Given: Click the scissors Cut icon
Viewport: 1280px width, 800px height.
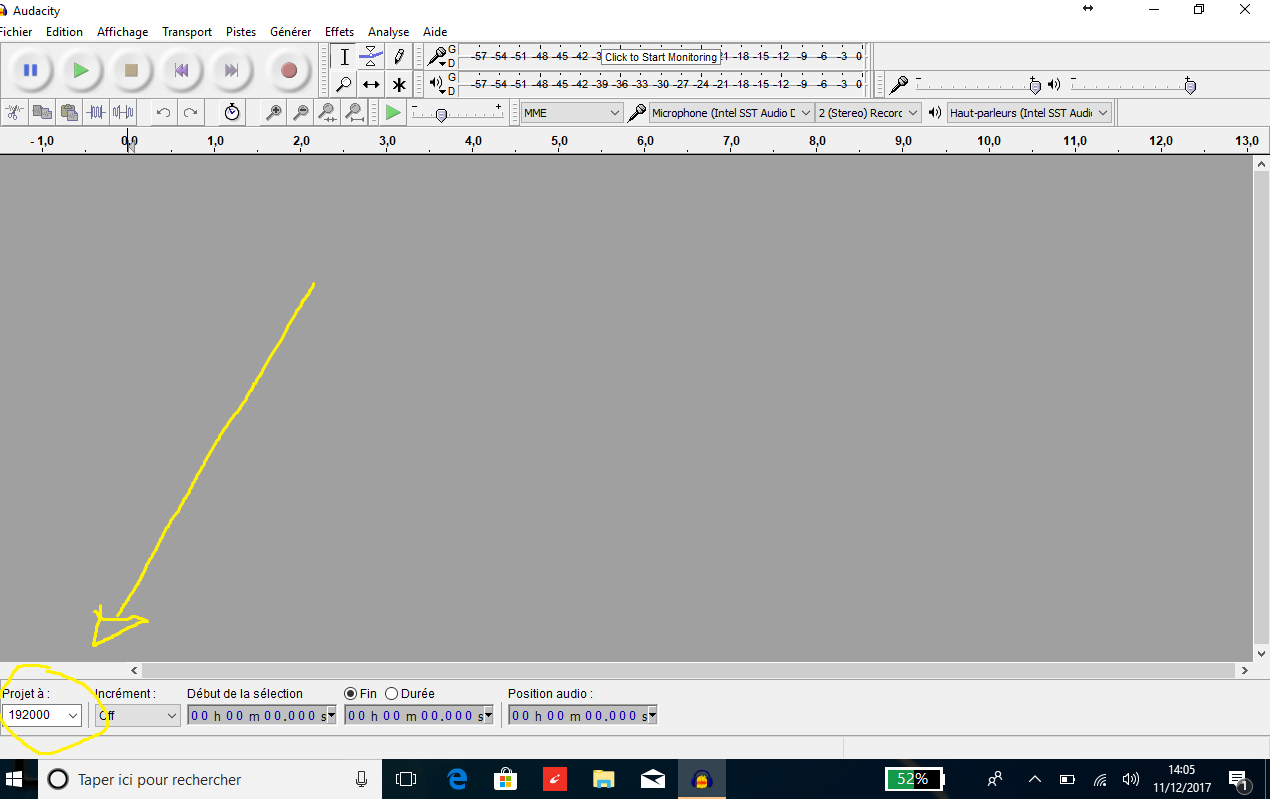Looking at the screenshot, I should (14, 113).
